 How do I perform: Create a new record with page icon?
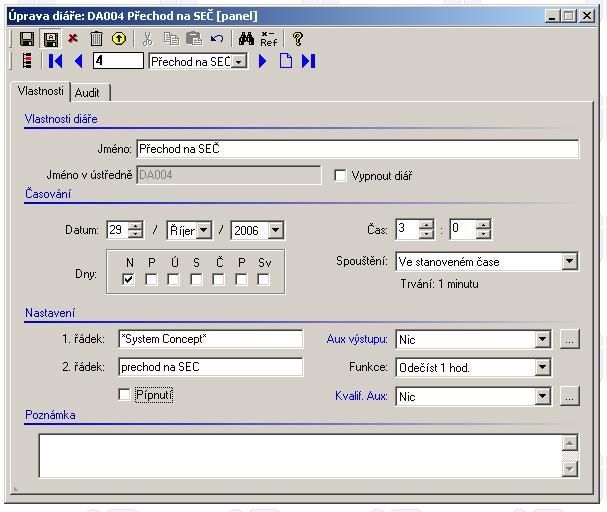pos(286,61)
